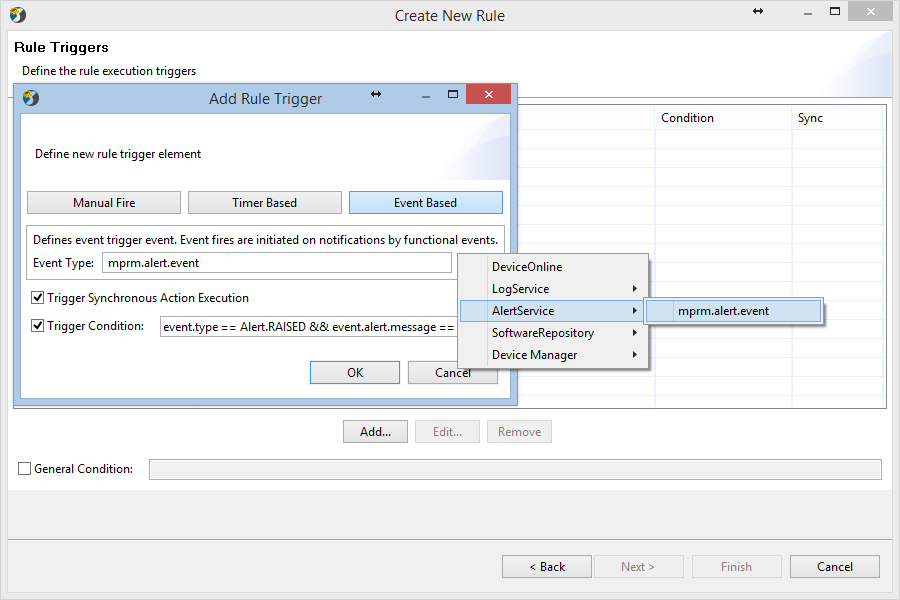Viewport: 900px width, 600px height.
Task: Choose mprm.alert.event submenu entry
Action: (x=733, y=311)
